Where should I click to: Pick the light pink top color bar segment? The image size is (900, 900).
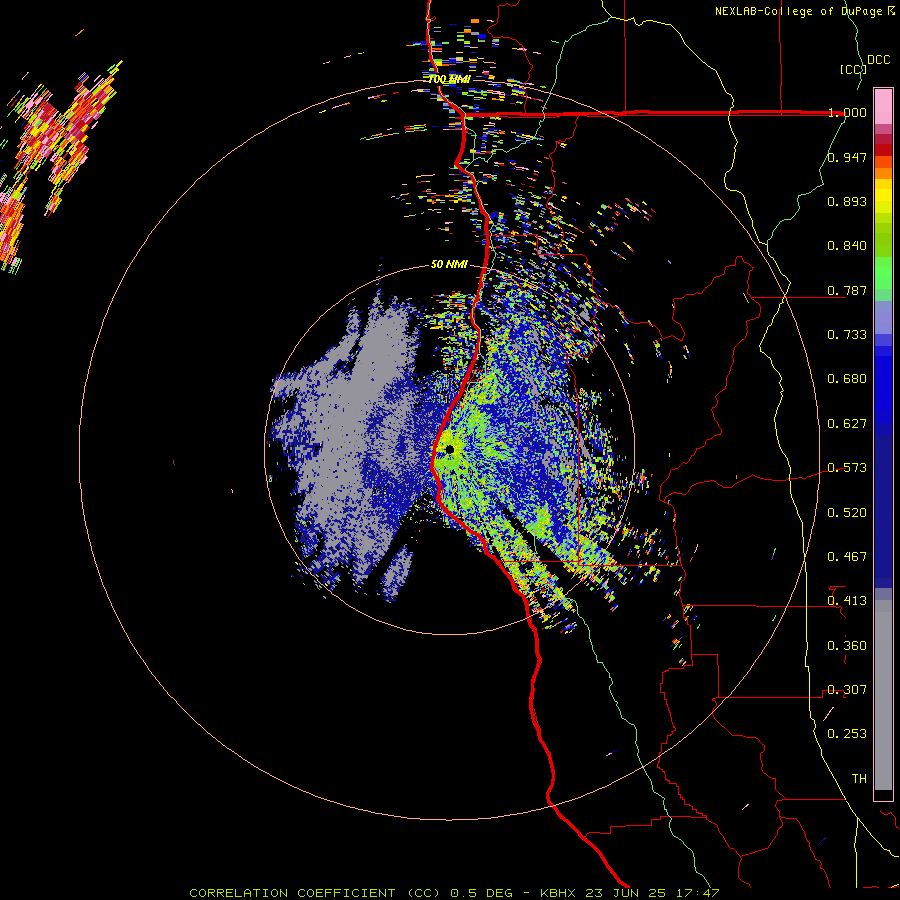(883, 107)
